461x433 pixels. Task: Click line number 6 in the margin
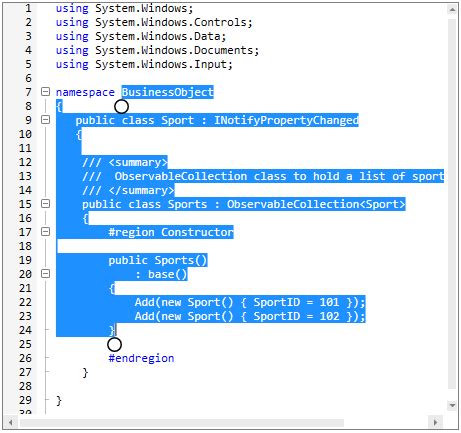point(28,78)
